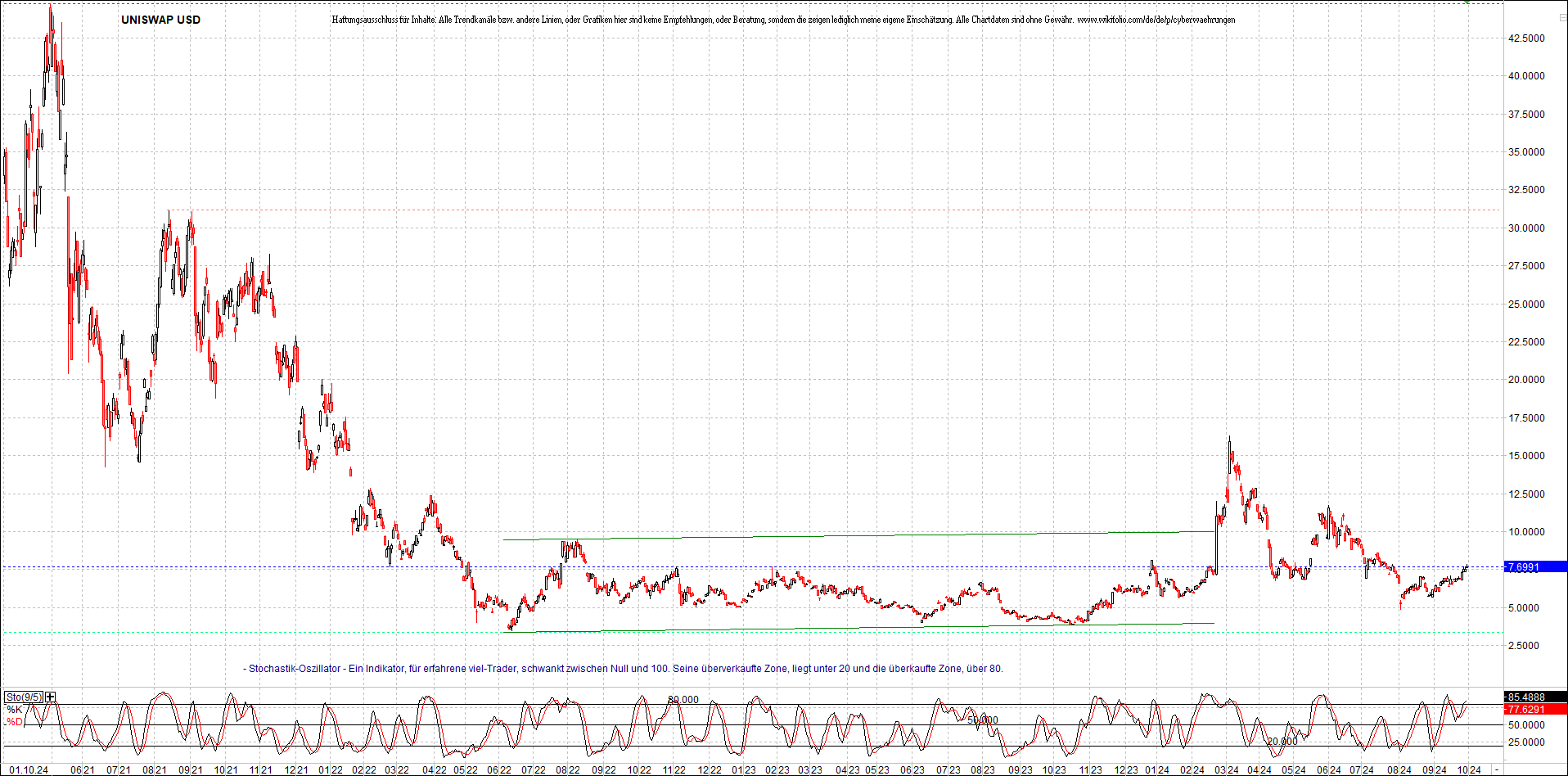This screenshot has height=776, width=1568.
Task: Click the 10.0000 price axis label
Action: (x=1526, y=532)
